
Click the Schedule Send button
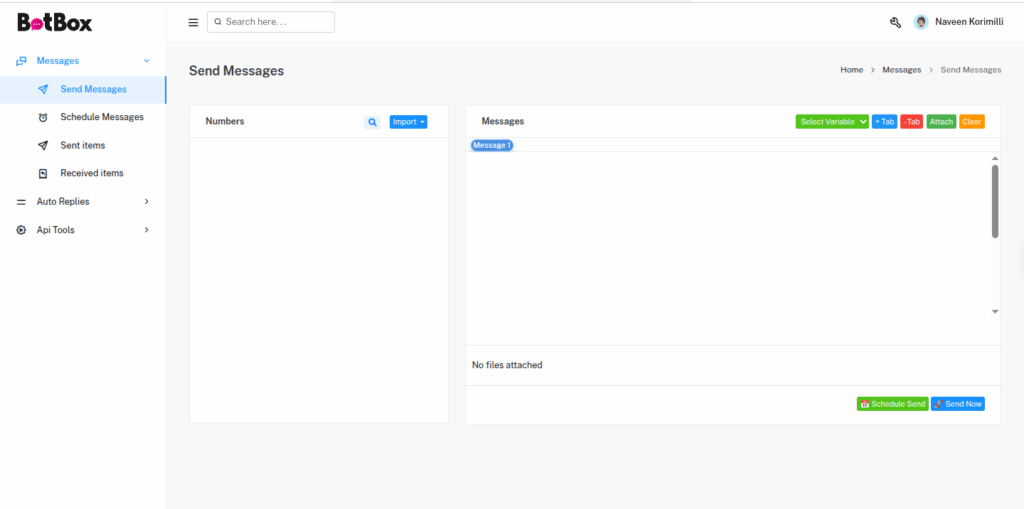(x=892, y=404)
